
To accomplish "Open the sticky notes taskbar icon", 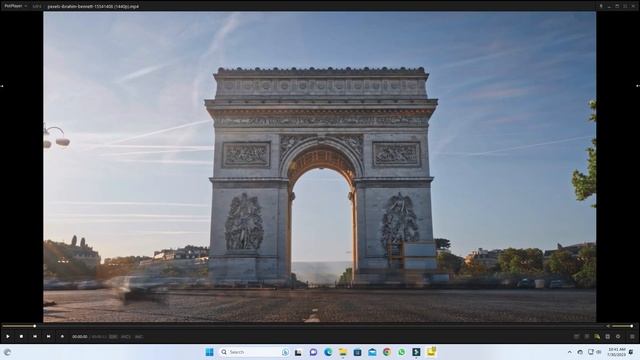I will click(431, 351).
